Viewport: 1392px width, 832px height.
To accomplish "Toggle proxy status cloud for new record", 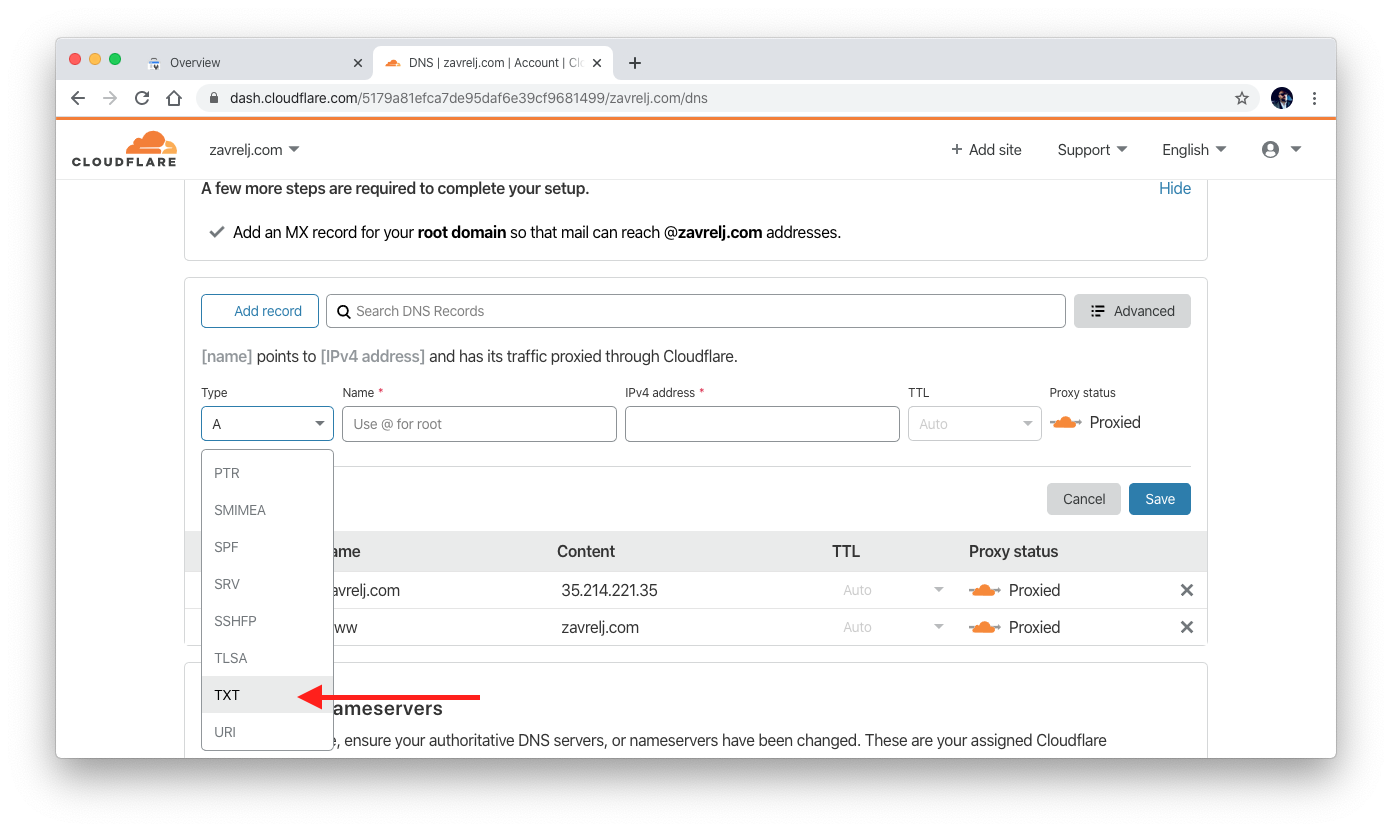I will coord(1066,423).
